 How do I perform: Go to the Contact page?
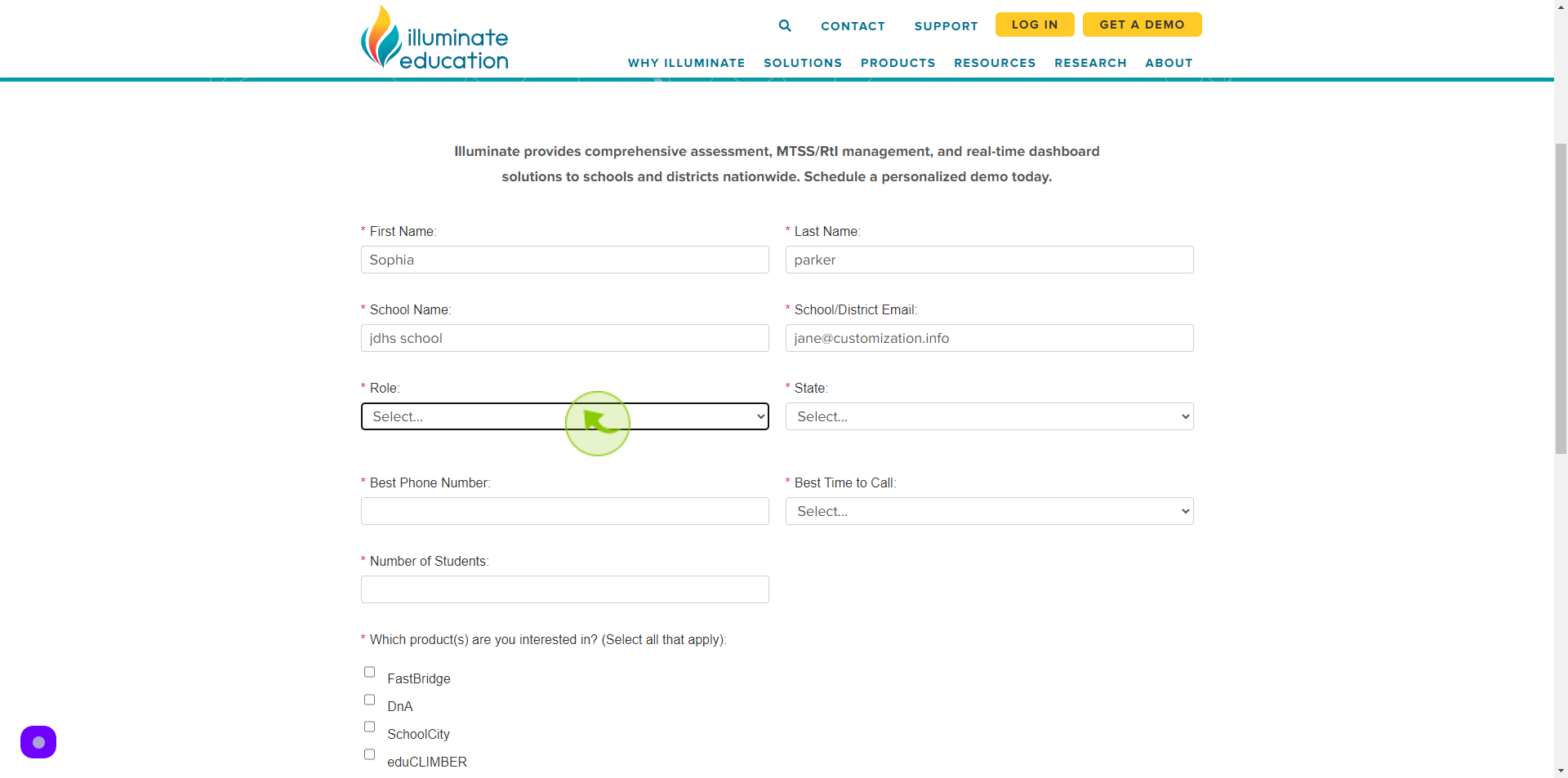click(853, 26)
